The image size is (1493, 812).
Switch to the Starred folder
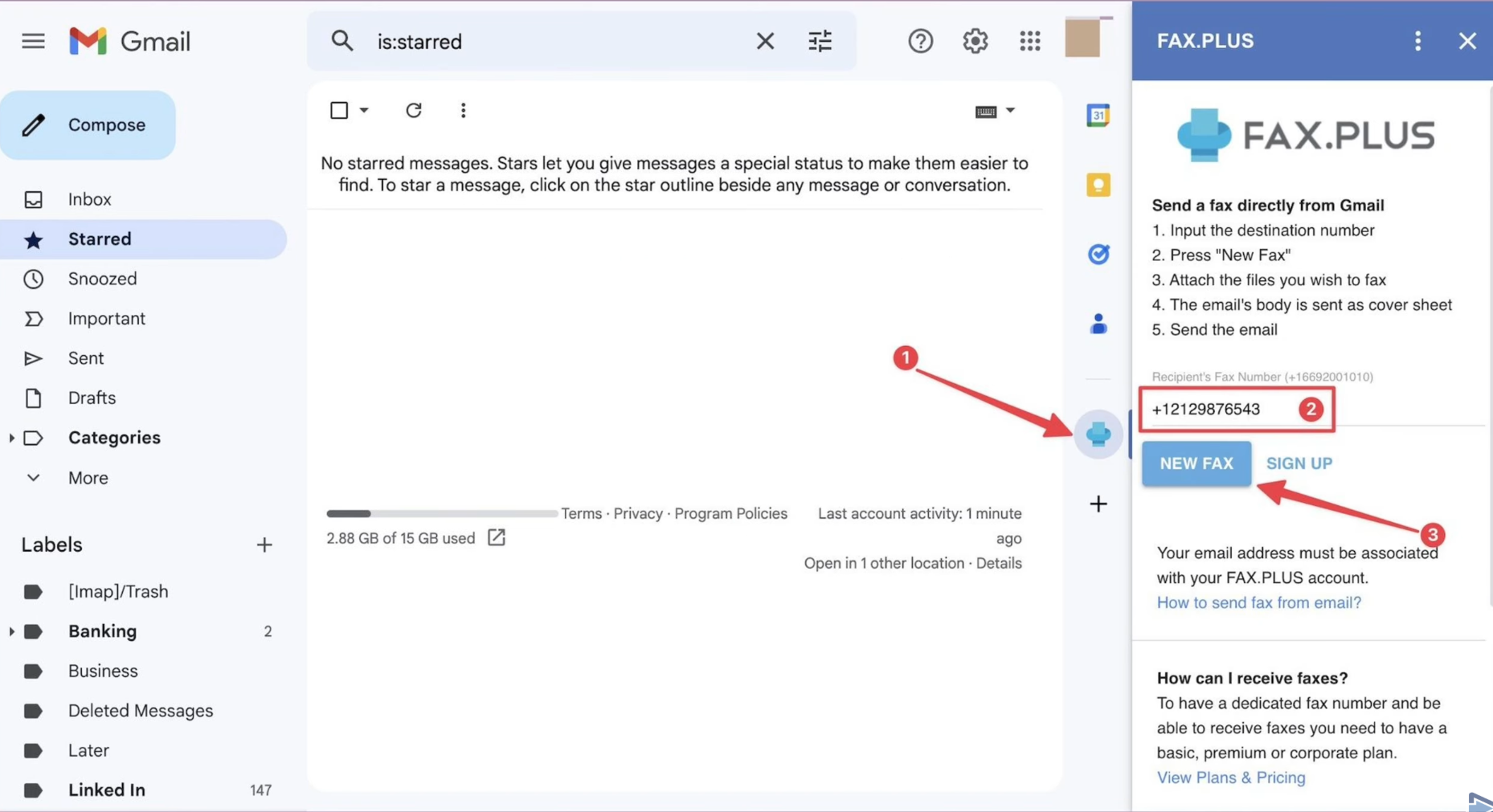100,239
